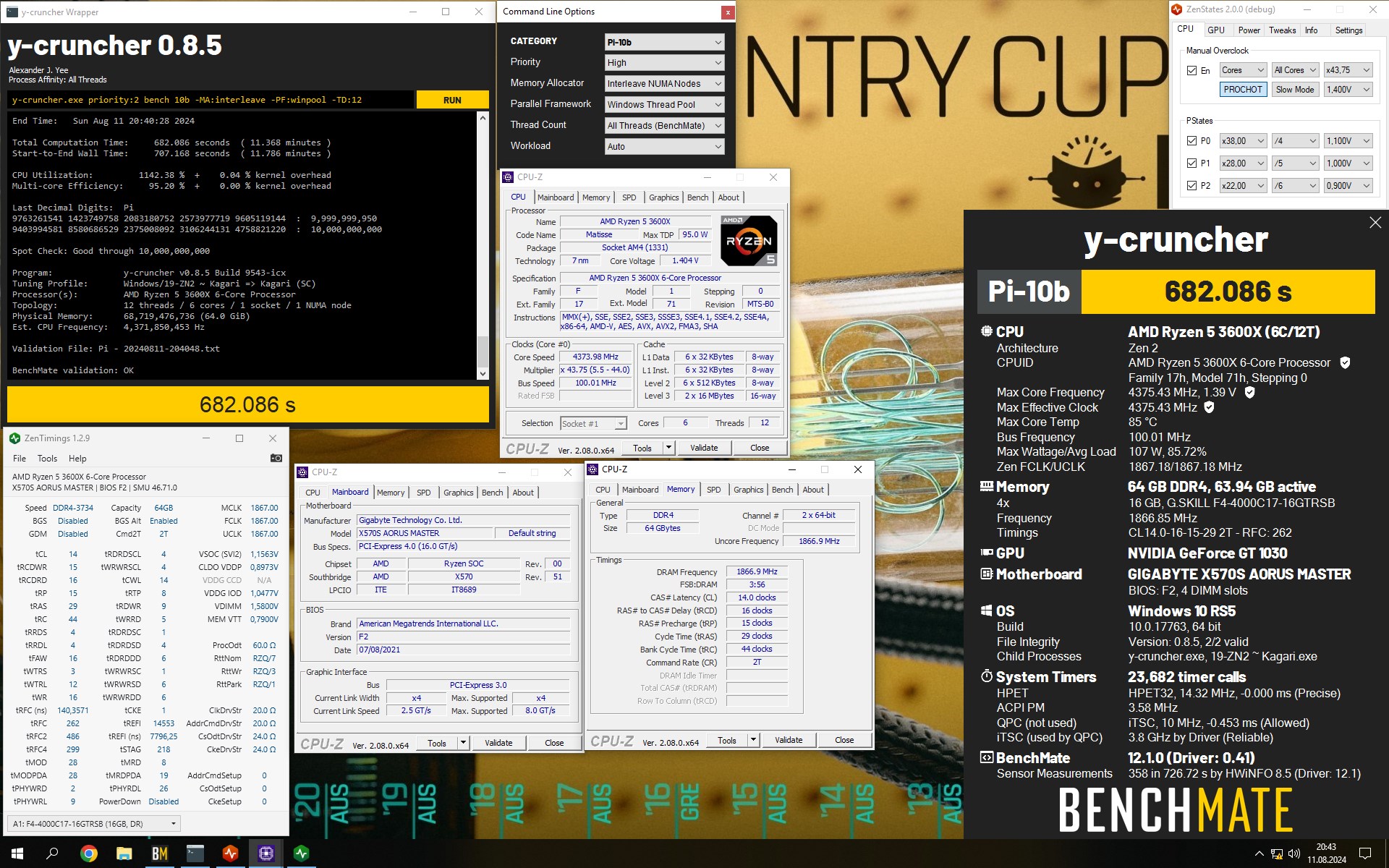The width and height of the screenshot is (1389, 868).
Task: Open the ZenTimings File menu
Action: (20, 459)
